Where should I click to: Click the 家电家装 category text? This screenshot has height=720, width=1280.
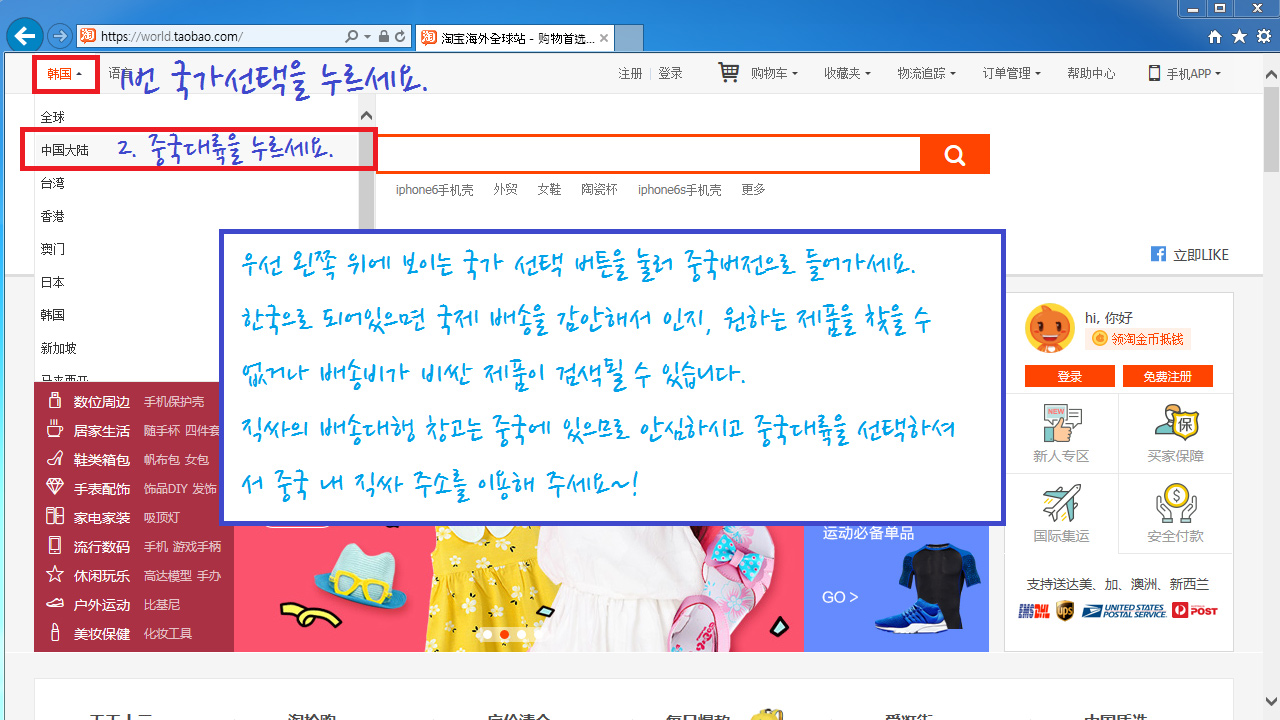[102, 518]
